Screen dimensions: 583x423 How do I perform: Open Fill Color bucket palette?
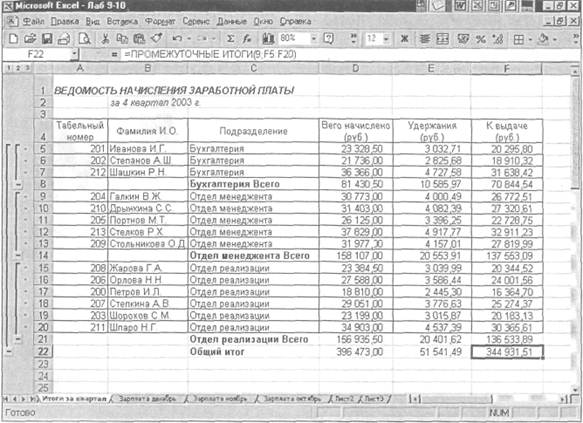click(x=544, y=39)
